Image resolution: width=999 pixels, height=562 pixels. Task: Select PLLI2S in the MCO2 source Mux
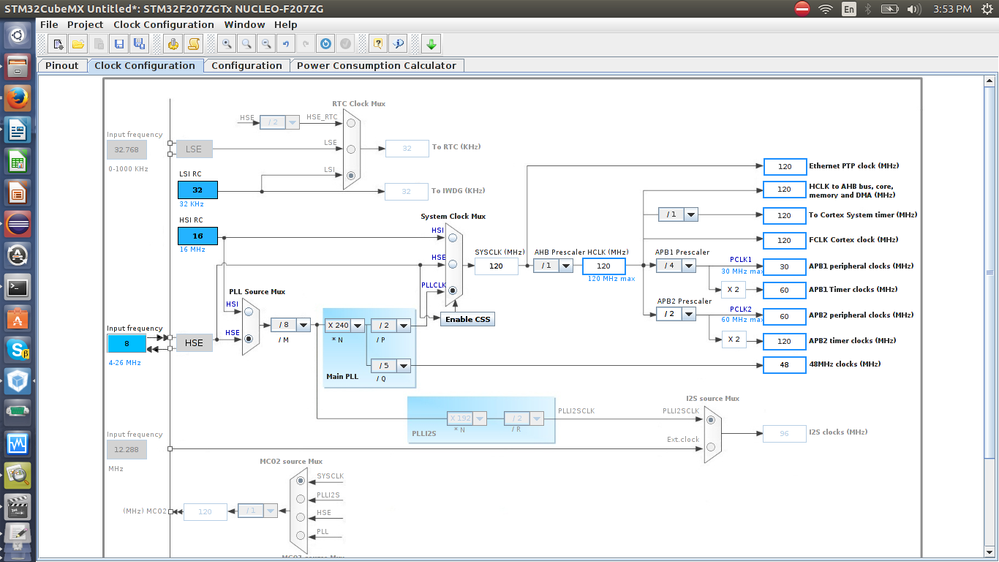coord(301,499)
